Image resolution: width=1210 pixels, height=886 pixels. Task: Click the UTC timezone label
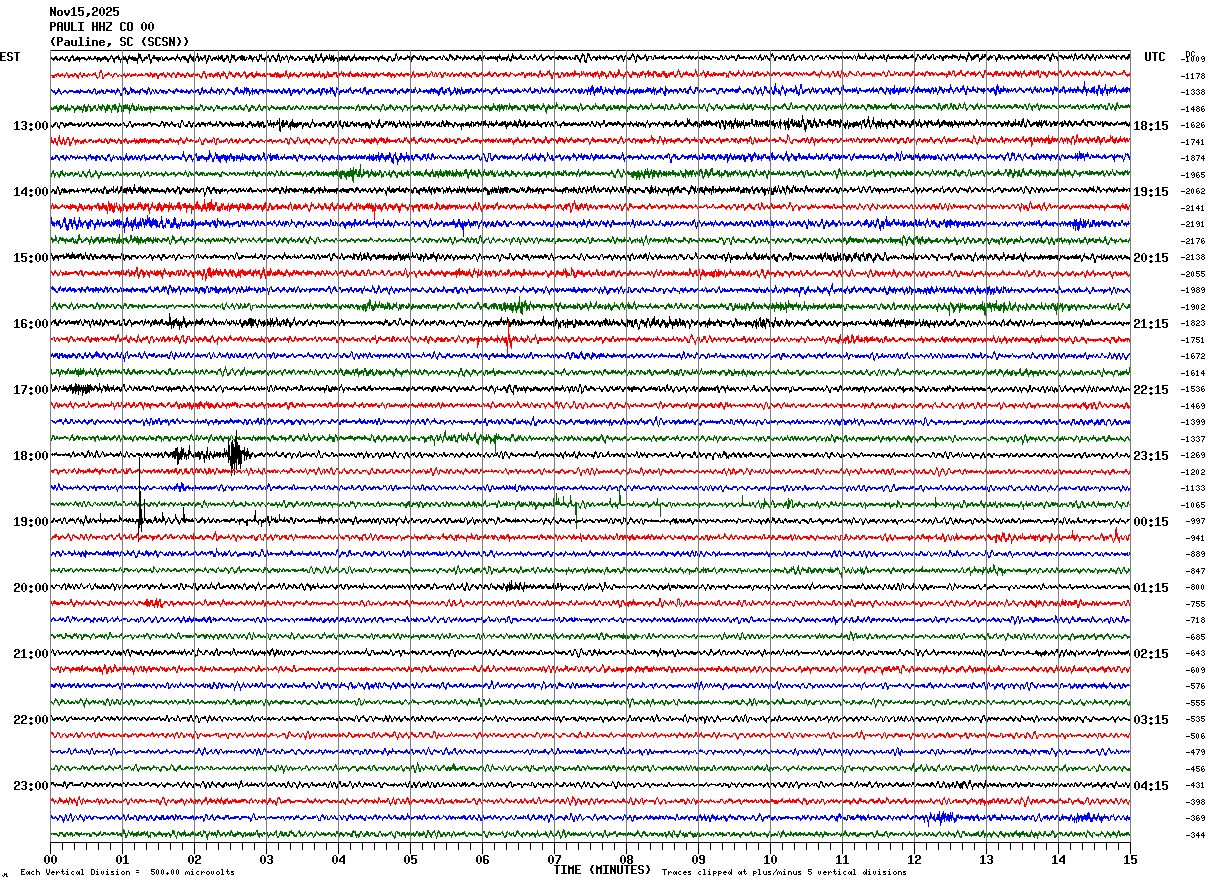pos(1155,57)
